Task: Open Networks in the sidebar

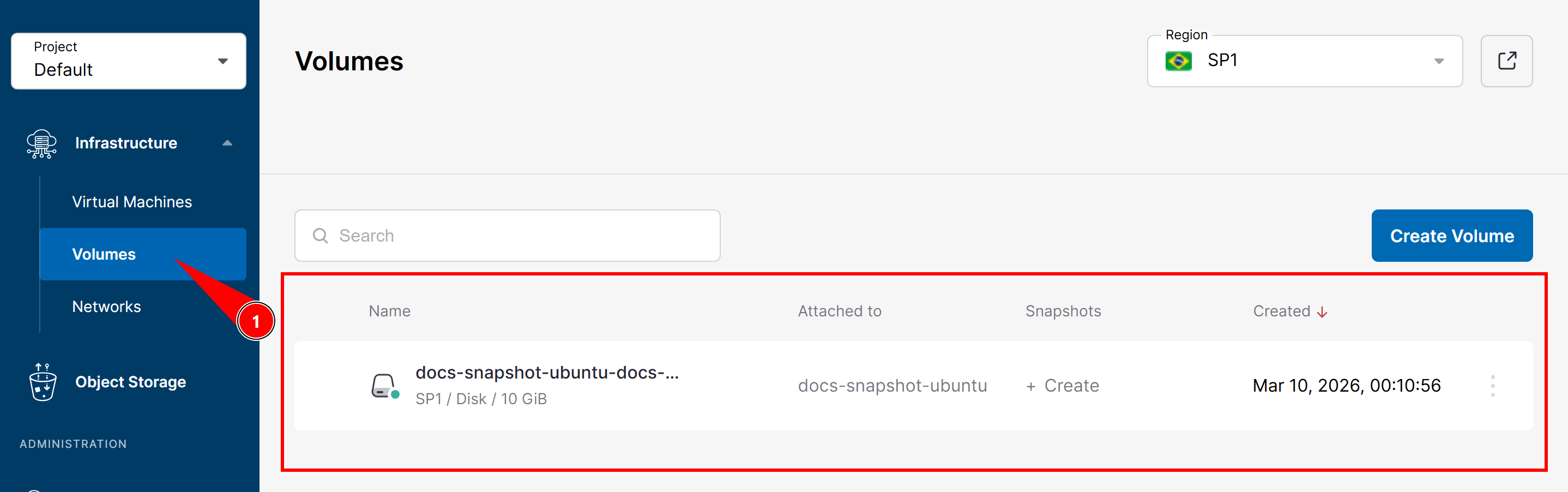Action: pyautogui.click(x=106, y=307)
